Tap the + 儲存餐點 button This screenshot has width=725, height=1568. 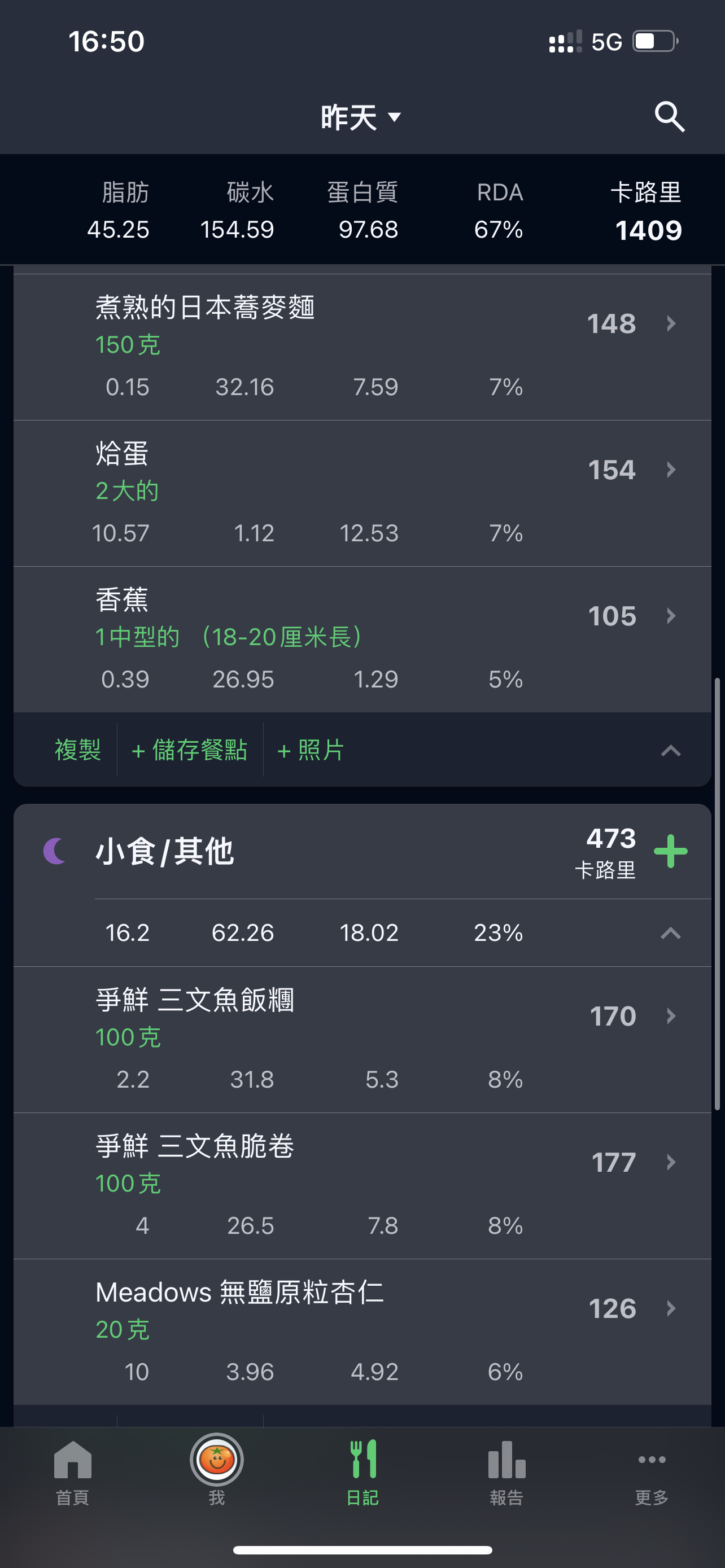pos(189,750)
